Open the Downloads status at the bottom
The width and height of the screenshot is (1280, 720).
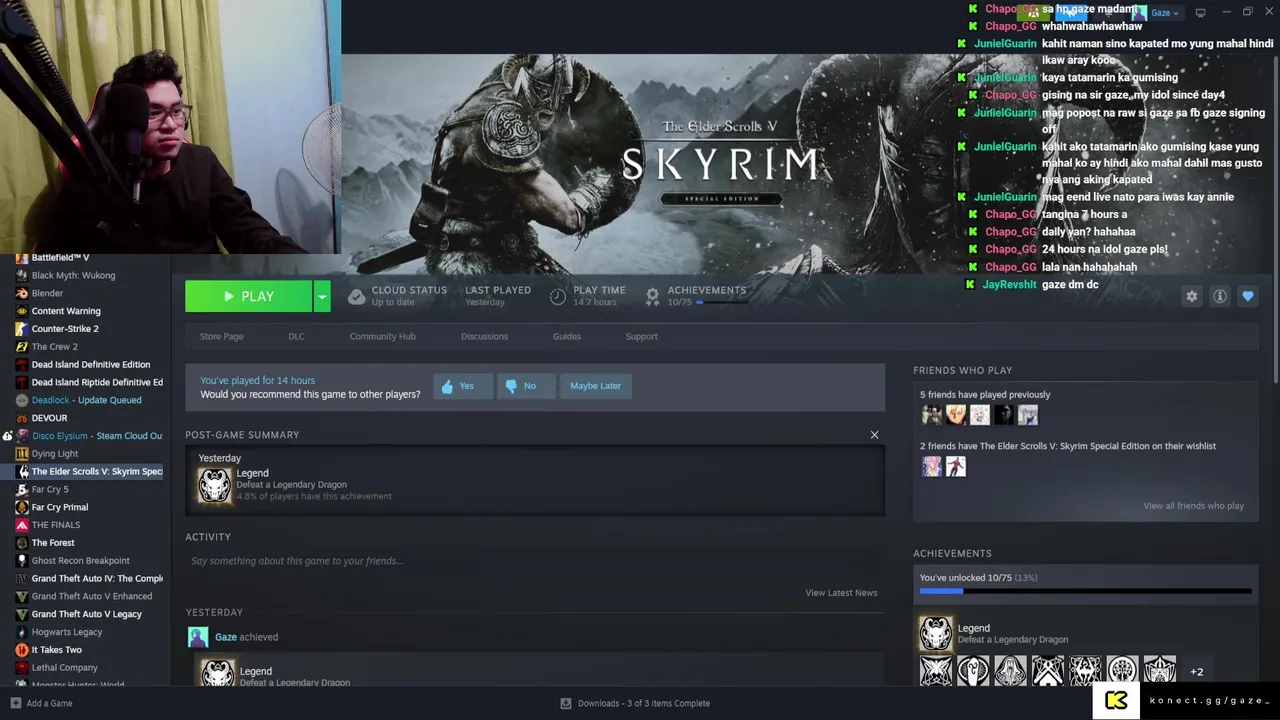point(635,703)
